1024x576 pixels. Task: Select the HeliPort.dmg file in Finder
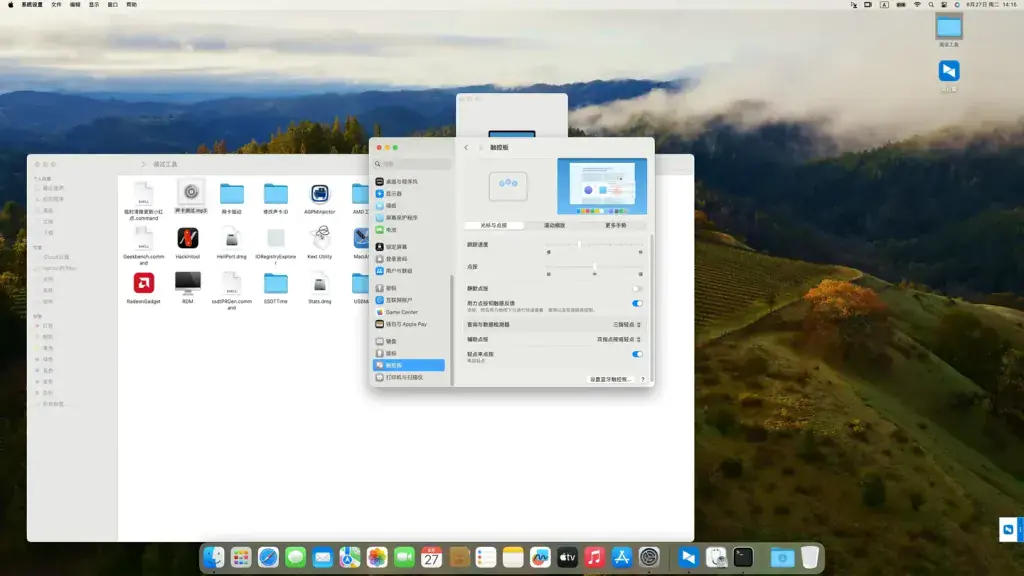(232, 243)
